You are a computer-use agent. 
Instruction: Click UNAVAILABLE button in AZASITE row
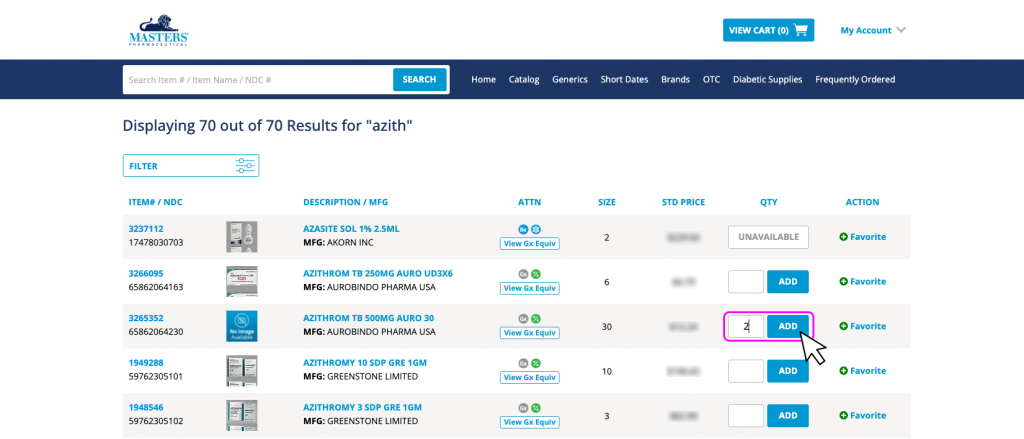tap(768, 237)
